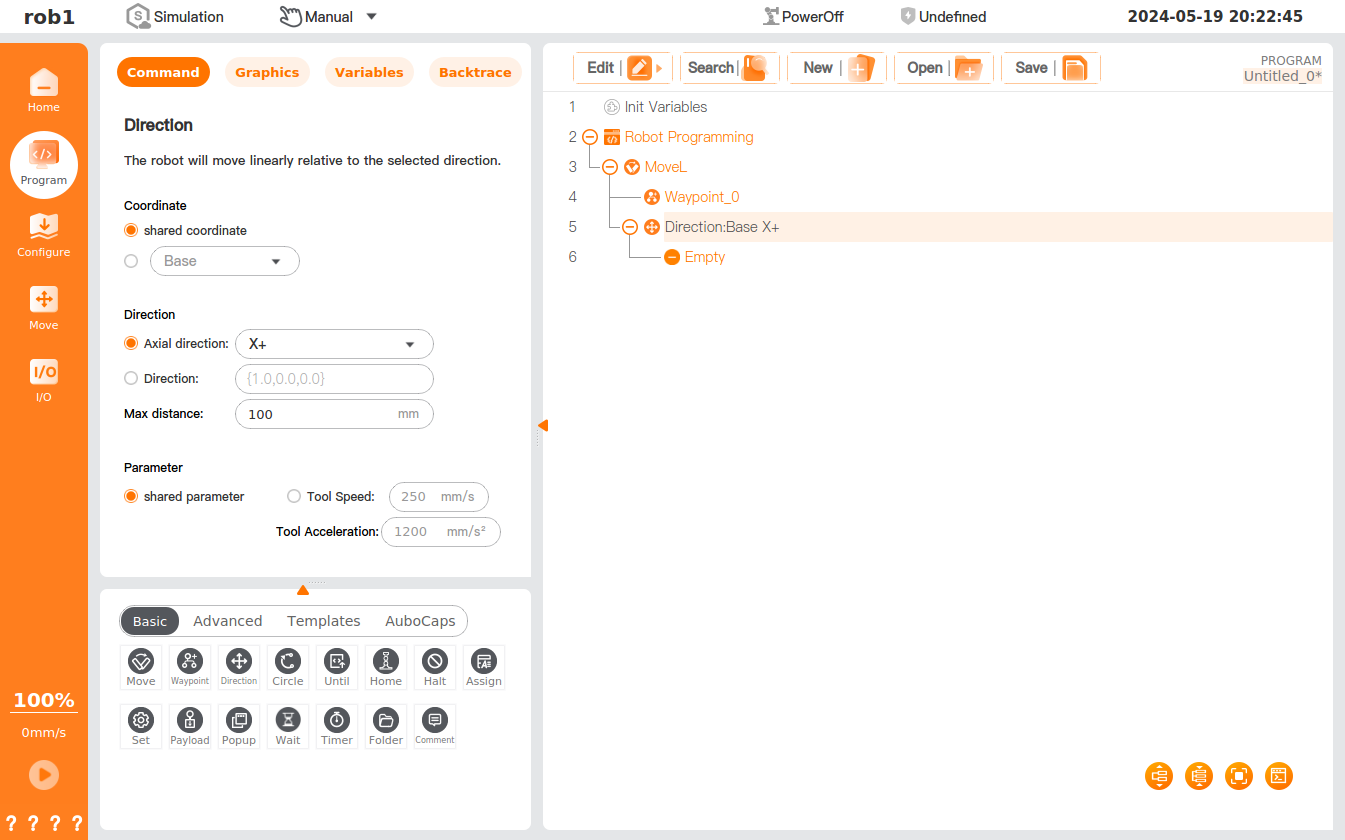Select the Until command icon
The image size is (1345, 840).
click(336, 666)
